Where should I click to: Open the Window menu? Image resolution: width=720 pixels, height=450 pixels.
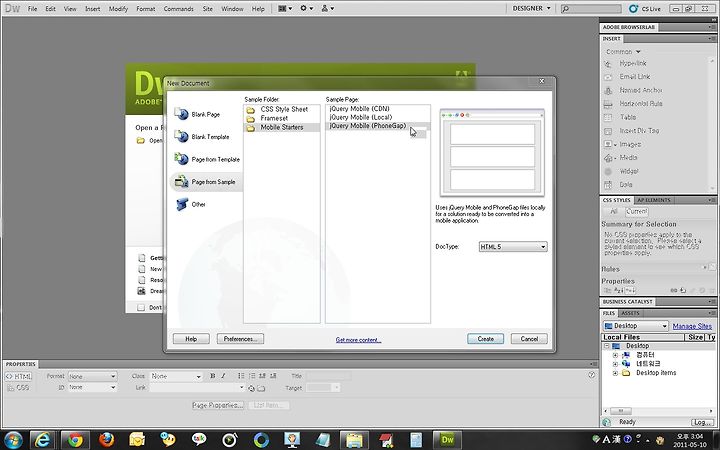tap(232, 9)
